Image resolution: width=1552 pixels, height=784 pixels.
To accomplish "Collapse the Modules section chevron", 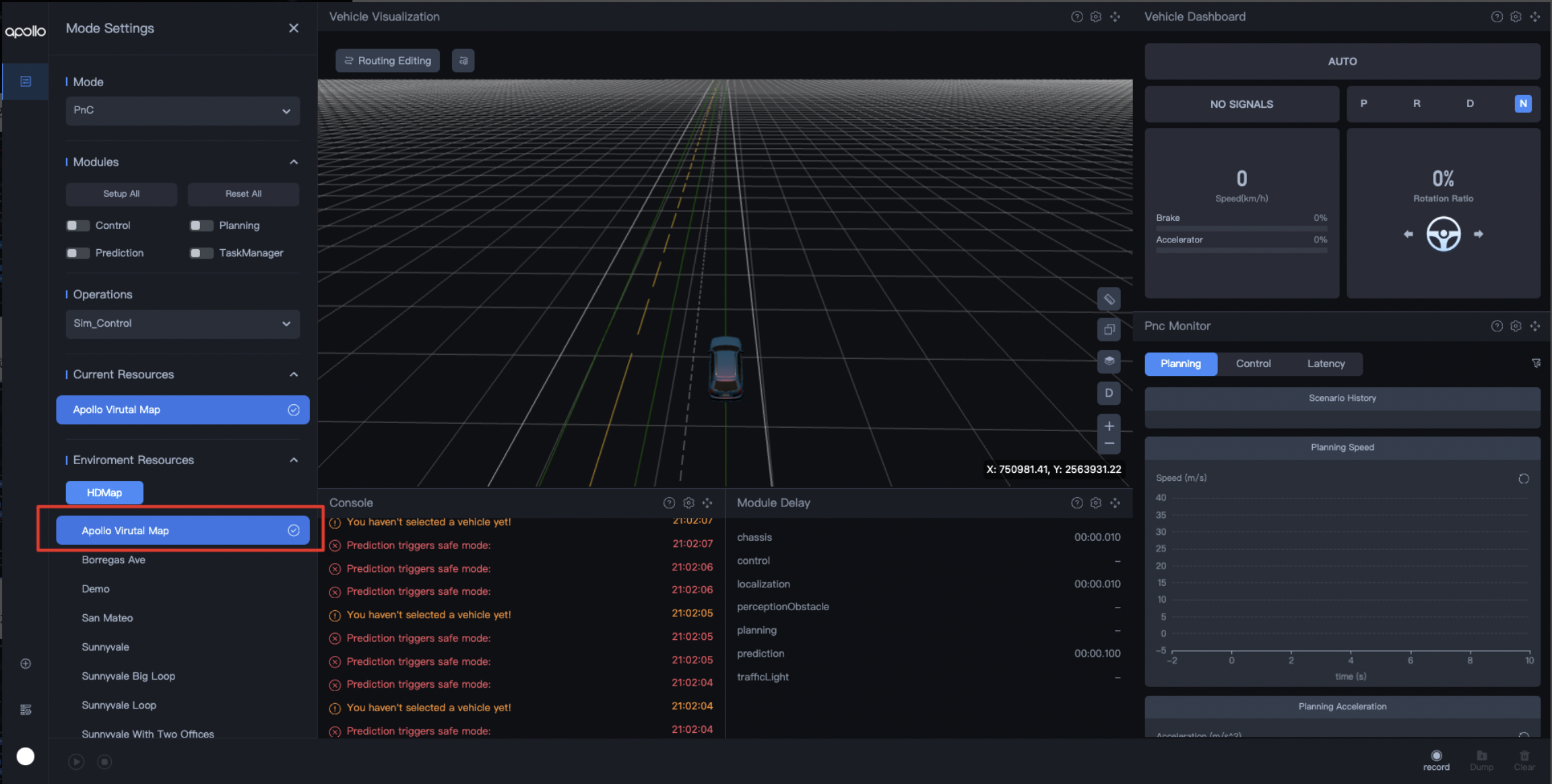I will 294,162.
